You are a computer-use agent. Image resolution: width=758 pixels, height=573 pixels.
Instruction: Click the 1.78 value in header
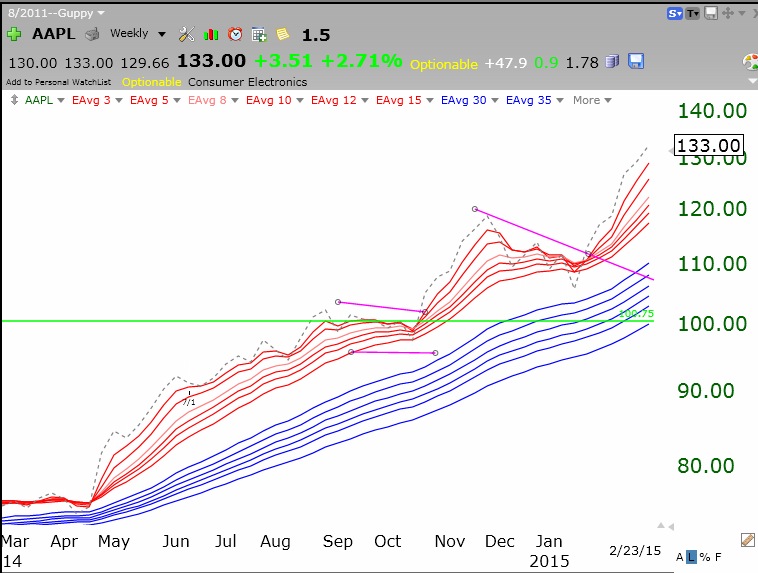582,63
